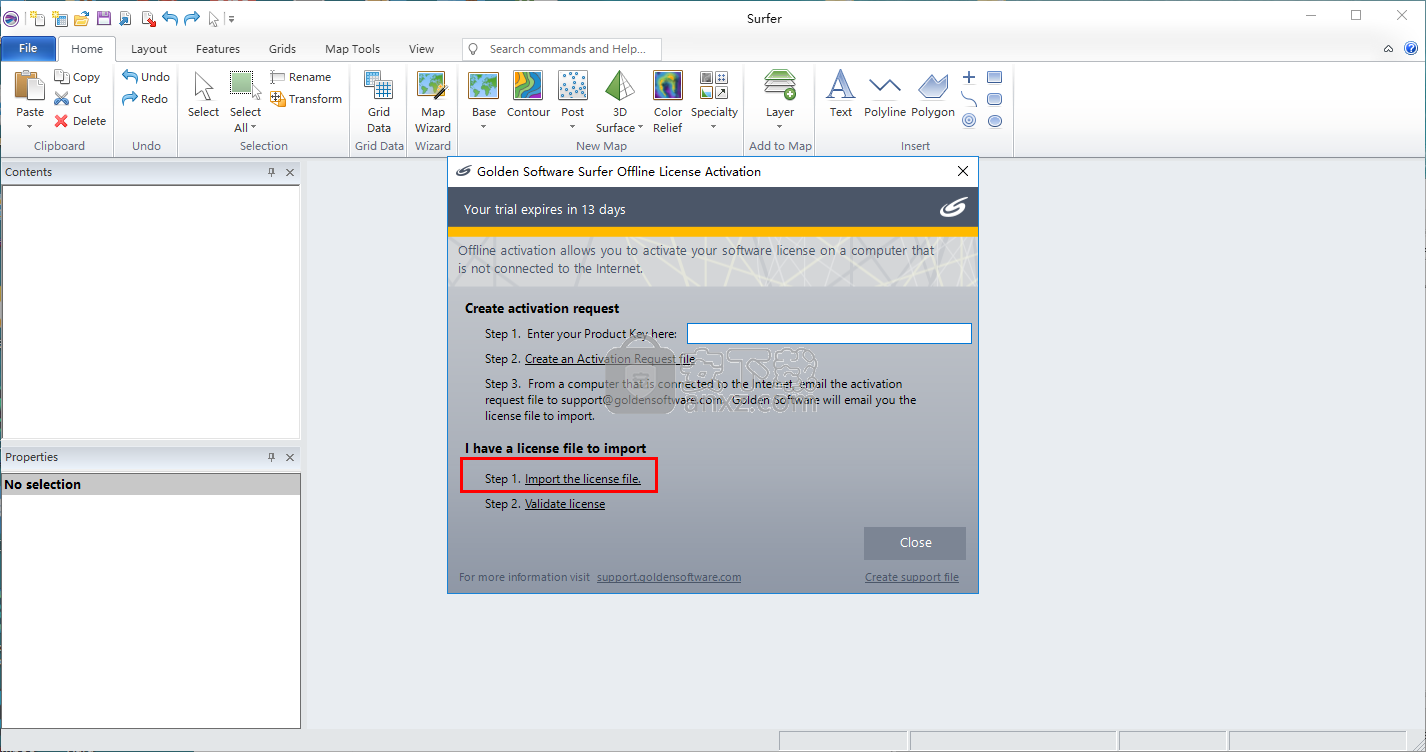The image size is (1426, 752).
Task: Launch the Map Wizard
Action: pyautogui.click(x=433, y=101)
